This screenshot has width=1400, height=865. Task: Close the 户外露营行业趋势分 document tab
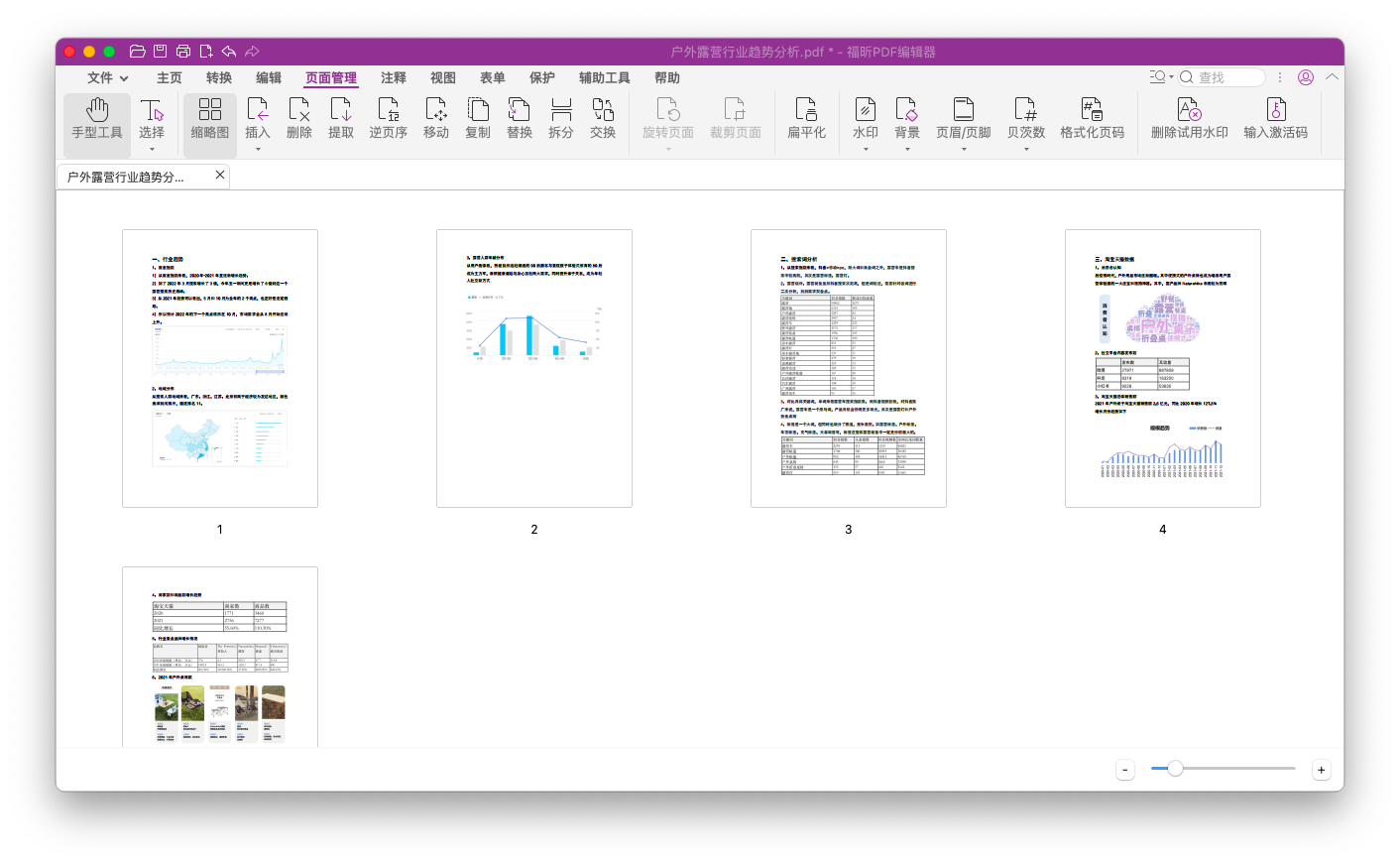pyautogui.click(x=220, y=176)
